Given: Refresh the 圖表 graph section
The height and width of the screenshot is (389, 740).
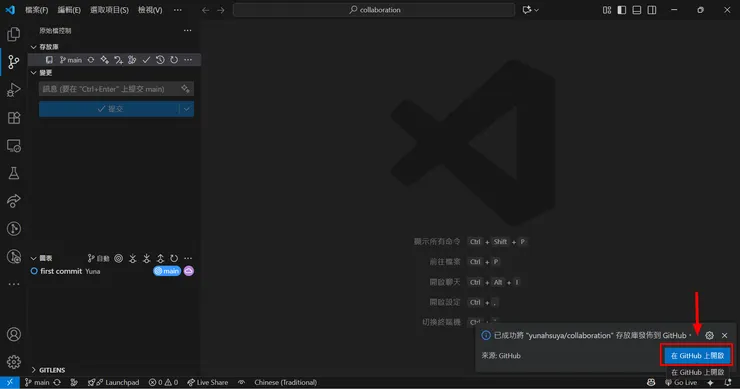Looking at the screenshot, I should [174, 258].
